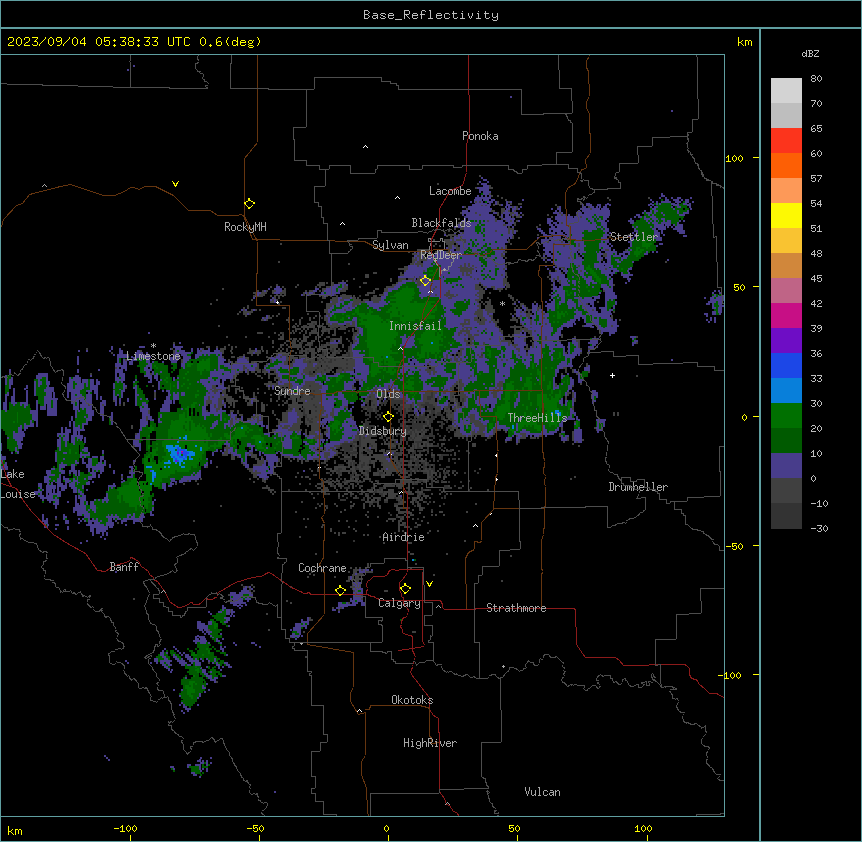The width and height of the screenshot is (862, 842).
Task: Pick the magenta 39–42 dBZ legend swatch
Action: coord(786,315)
